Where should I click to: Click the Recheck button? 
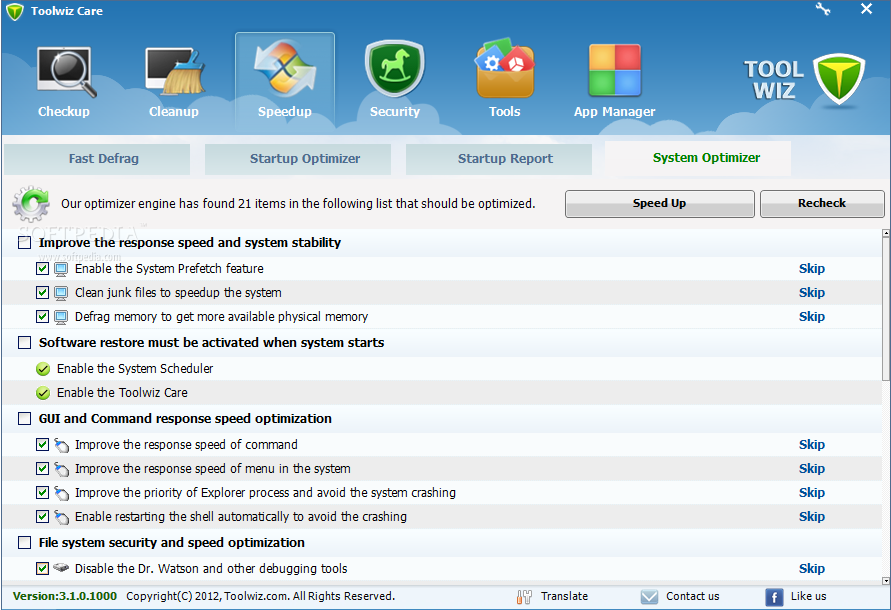click(822, 204)
